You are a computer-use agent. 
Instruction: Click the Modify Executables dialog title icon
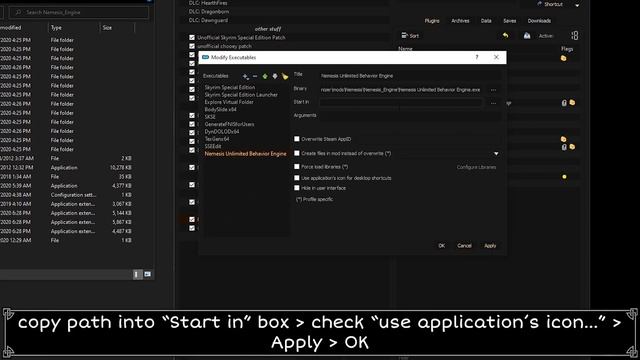[205, 58]
